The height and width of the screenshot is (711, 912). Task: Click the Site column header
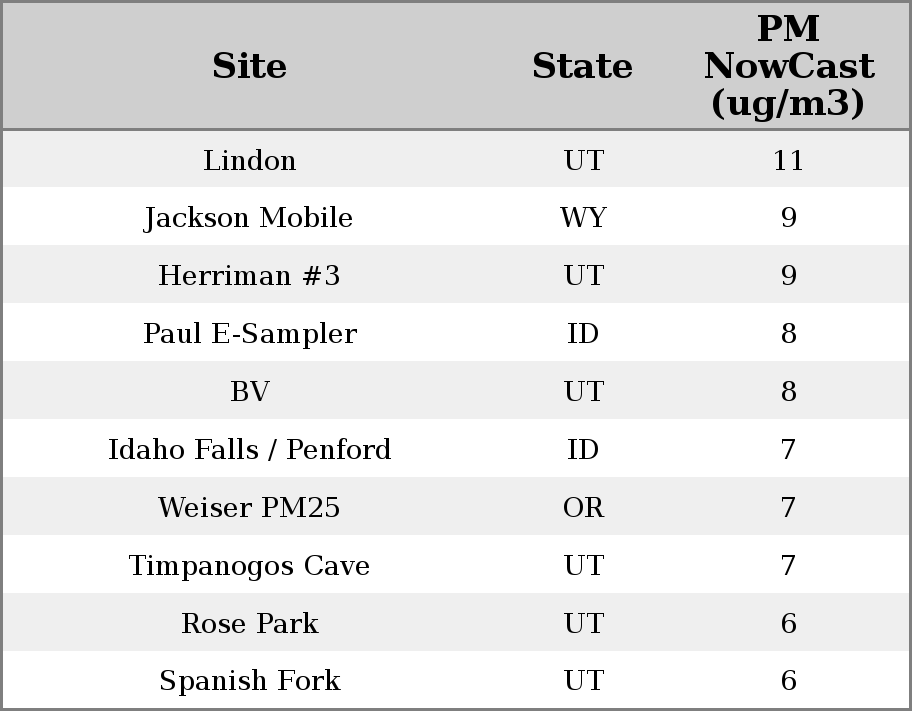(x=249, y=67)
